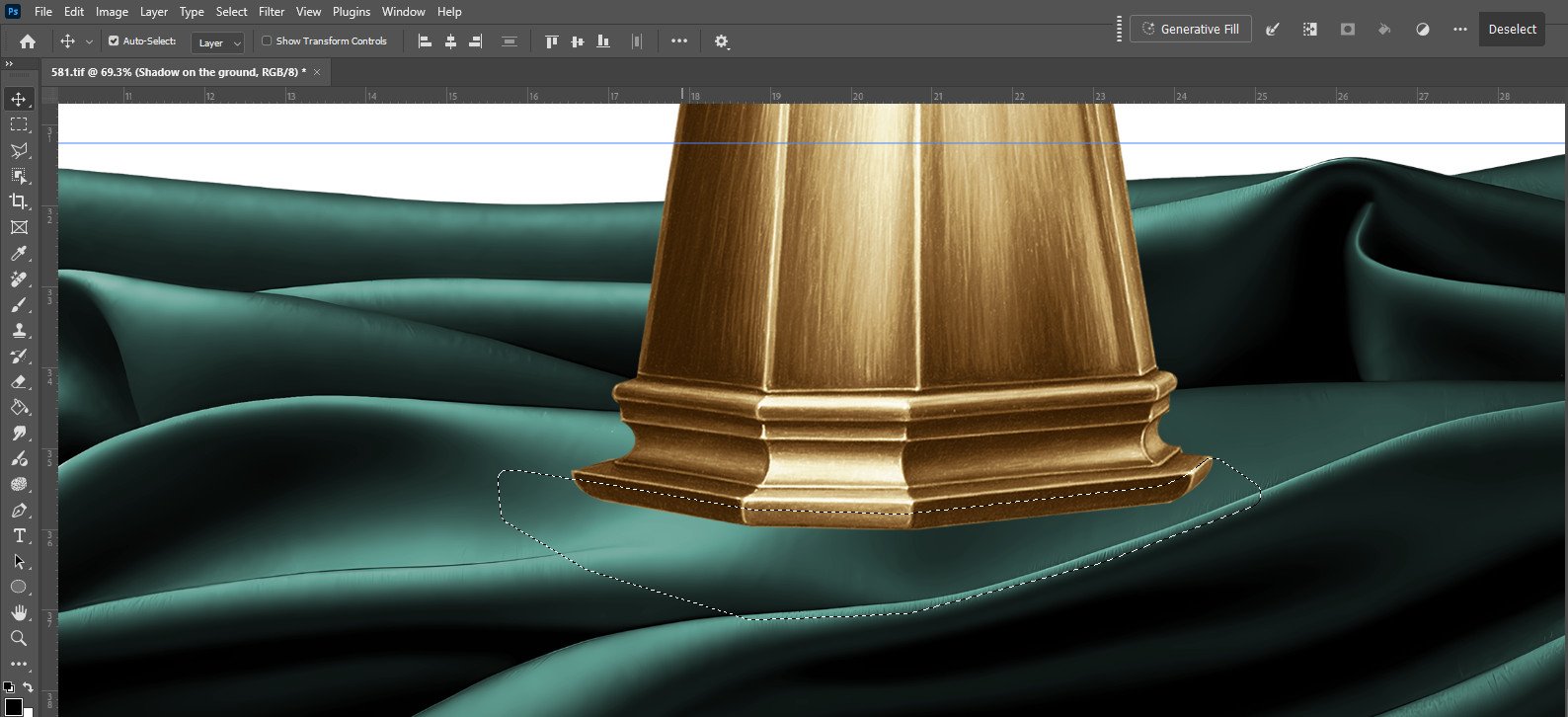Viewport: 1568px width, 717px height.
Task: Click the Home icon in options bar
Action: (28, 41)
